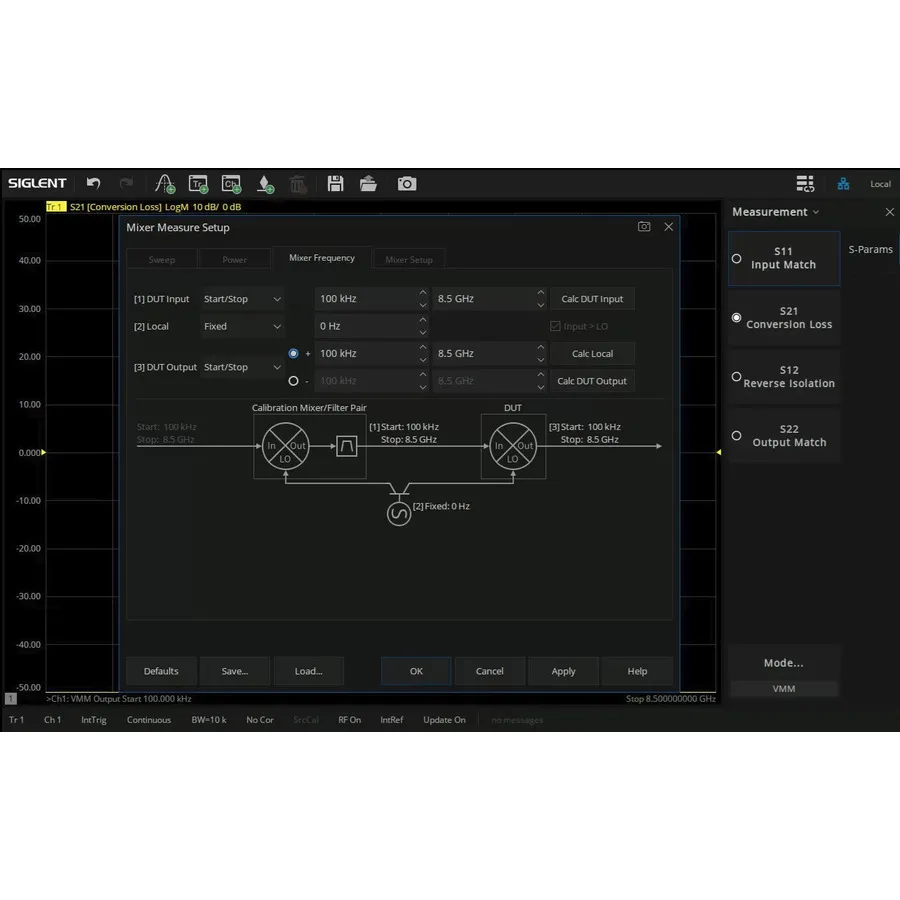Click the camera icon on the dialog titlebar
Screen dimensions: 900x900
pos(644,227)
